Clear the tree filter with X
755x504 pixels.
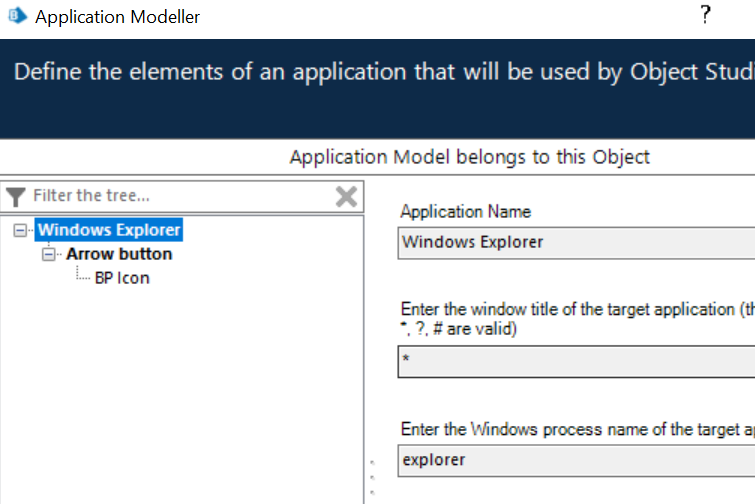click(x=346, y=196)
